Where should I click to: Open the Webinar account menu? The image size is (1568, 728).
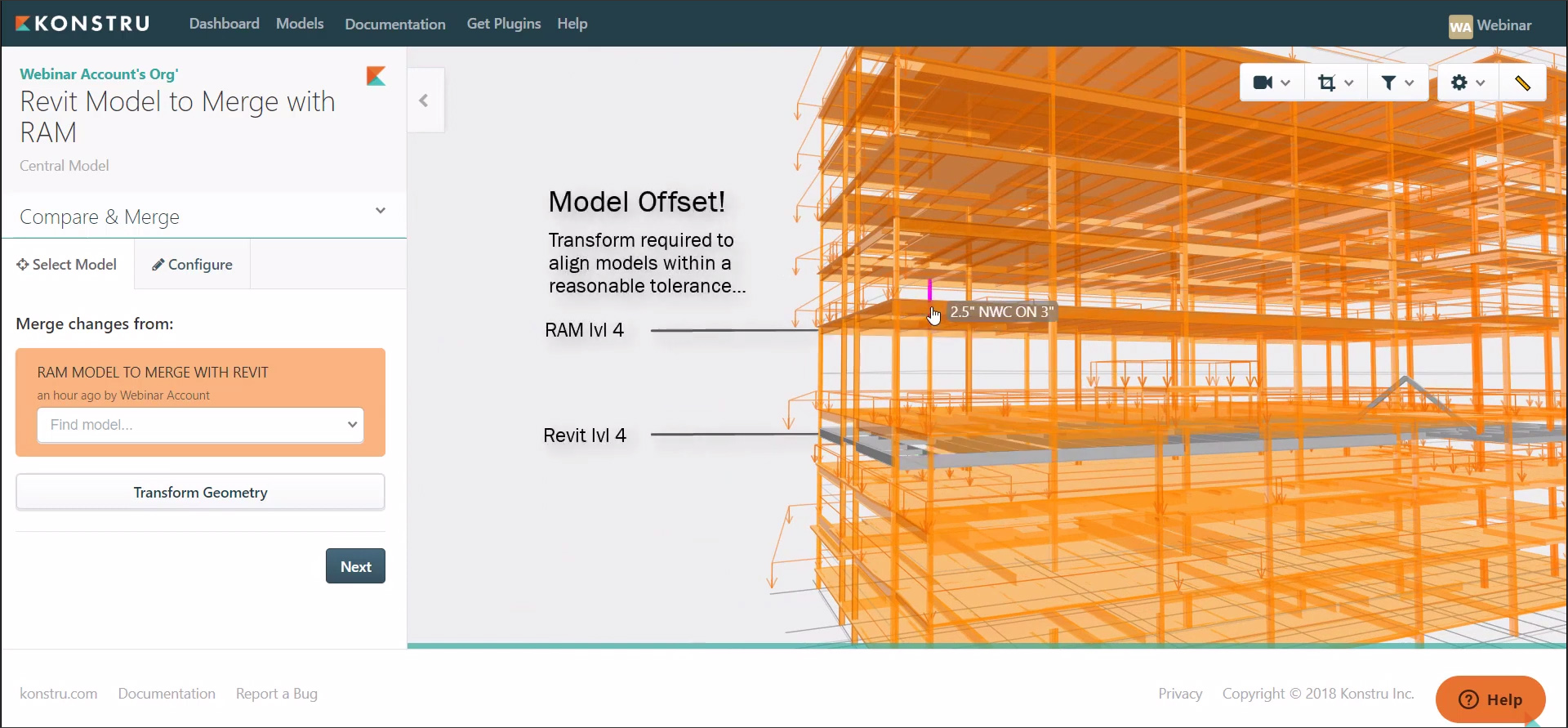pos(1504,25)
